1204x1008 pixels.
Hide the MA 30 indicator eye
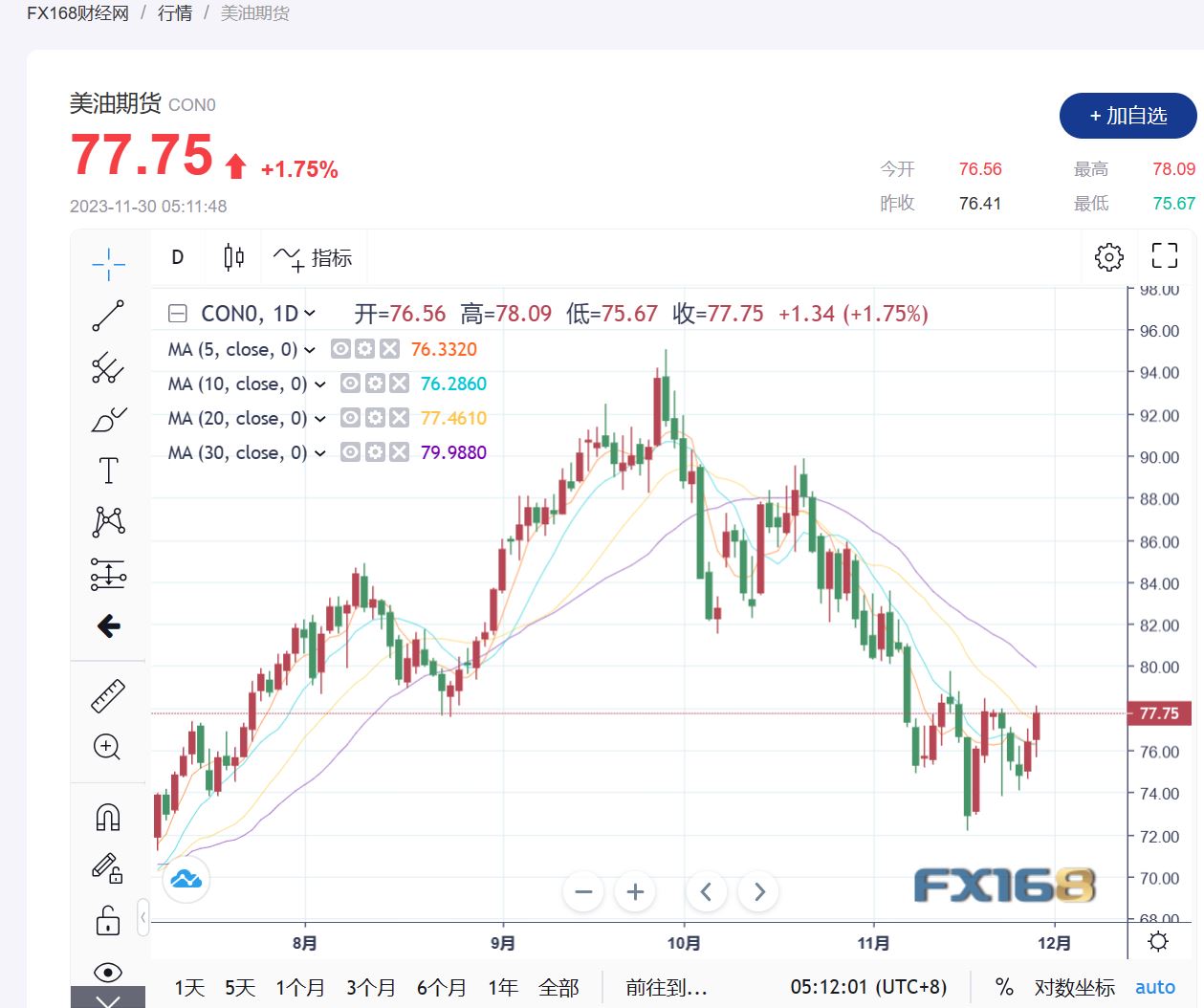351,452
